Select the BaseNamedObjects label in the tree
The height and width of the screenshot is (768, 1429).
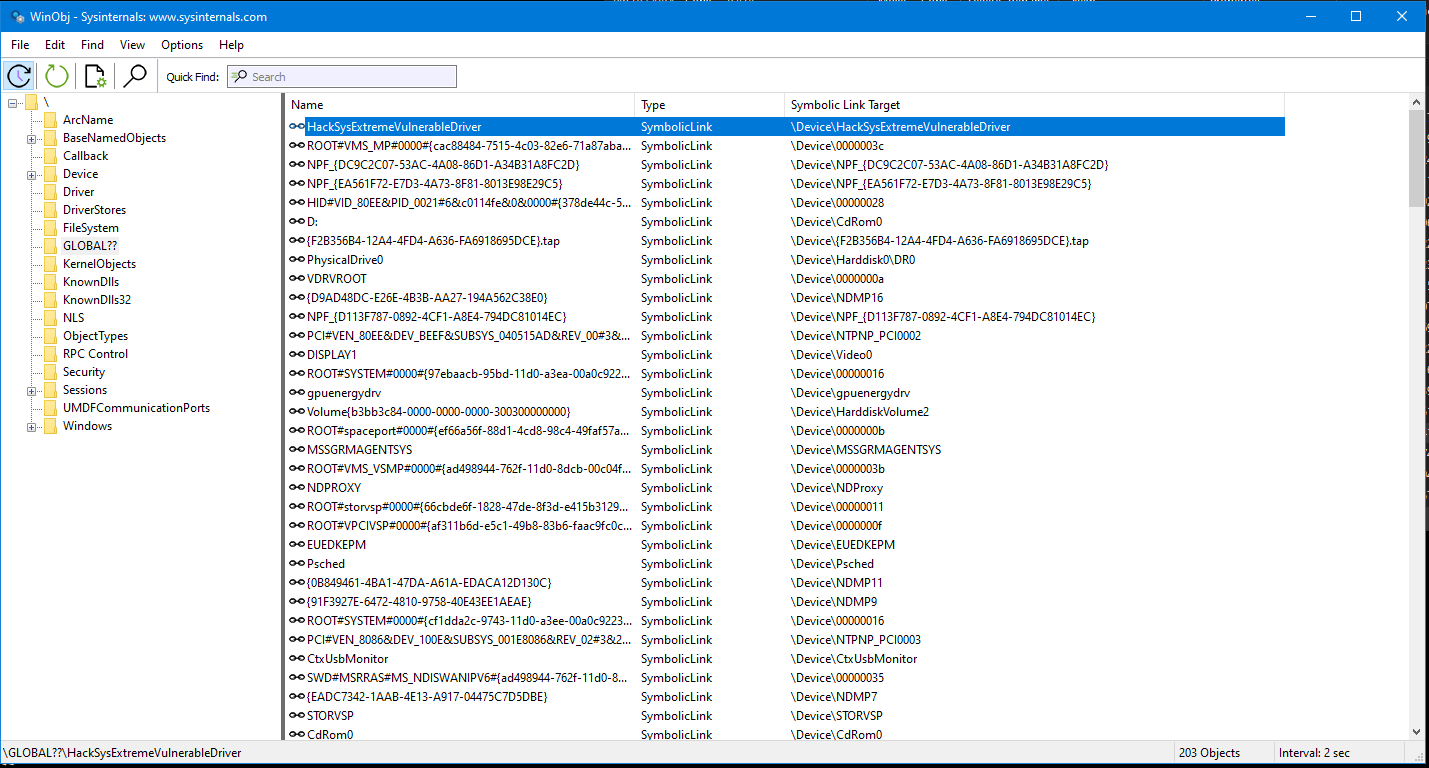click(114, 138)
